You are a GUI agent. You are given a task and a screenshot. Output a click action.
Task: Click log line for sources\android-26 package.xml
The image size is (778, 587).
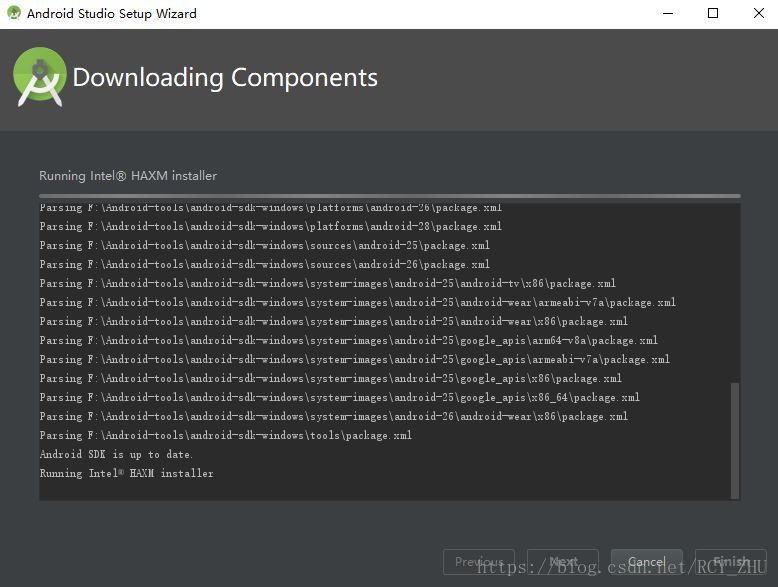click(x=264, y=264)
